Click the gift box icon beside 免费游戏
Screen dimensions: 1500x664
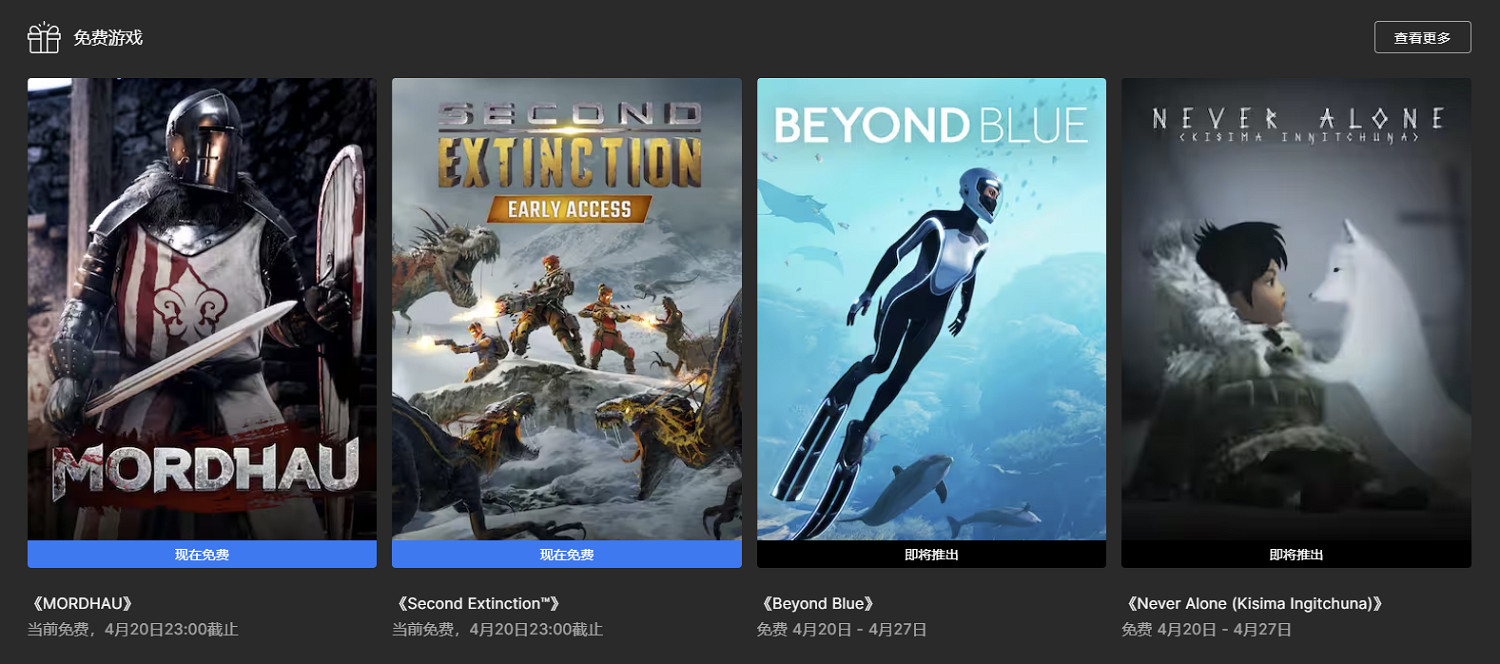pos(44,37)
